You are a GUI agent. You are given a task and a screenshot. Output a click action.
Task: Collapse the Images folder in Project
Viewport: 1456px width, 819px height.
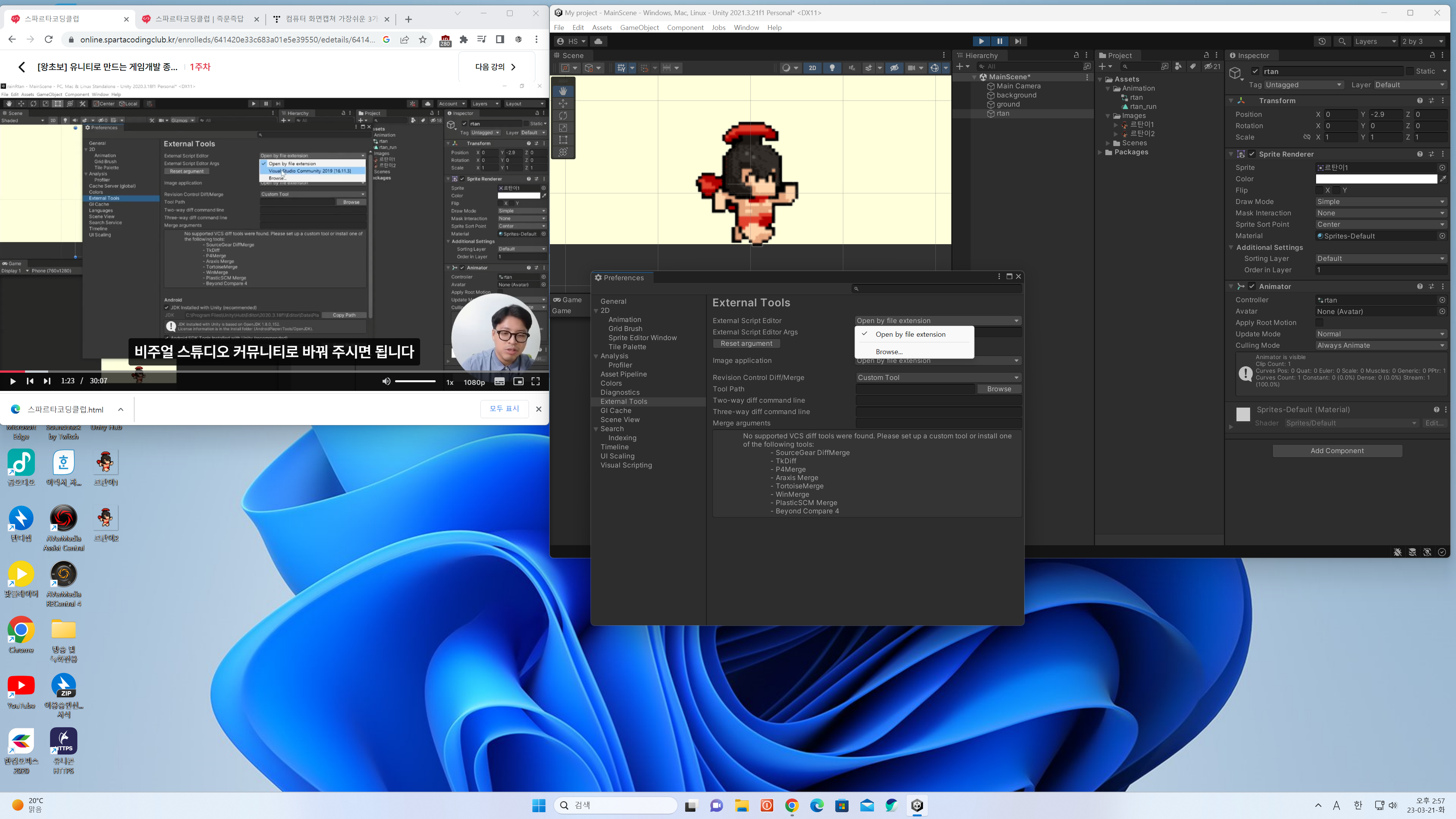tap(1108, 116)
